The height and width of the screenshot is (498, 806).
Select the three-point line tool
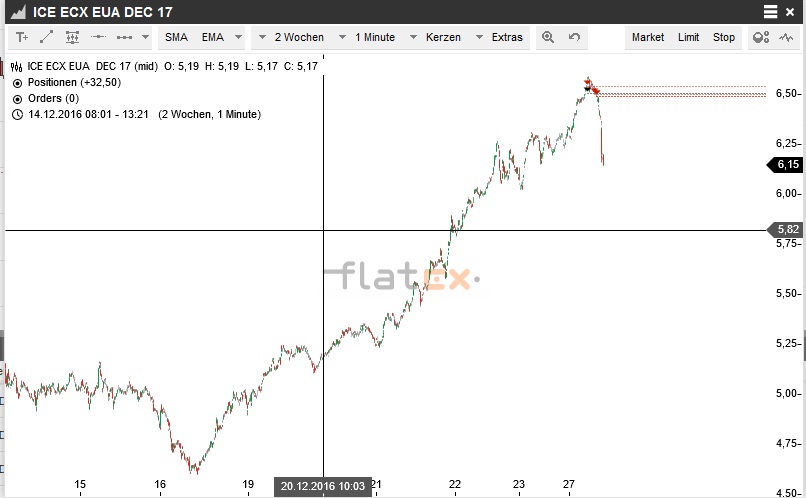click(124, 37)
